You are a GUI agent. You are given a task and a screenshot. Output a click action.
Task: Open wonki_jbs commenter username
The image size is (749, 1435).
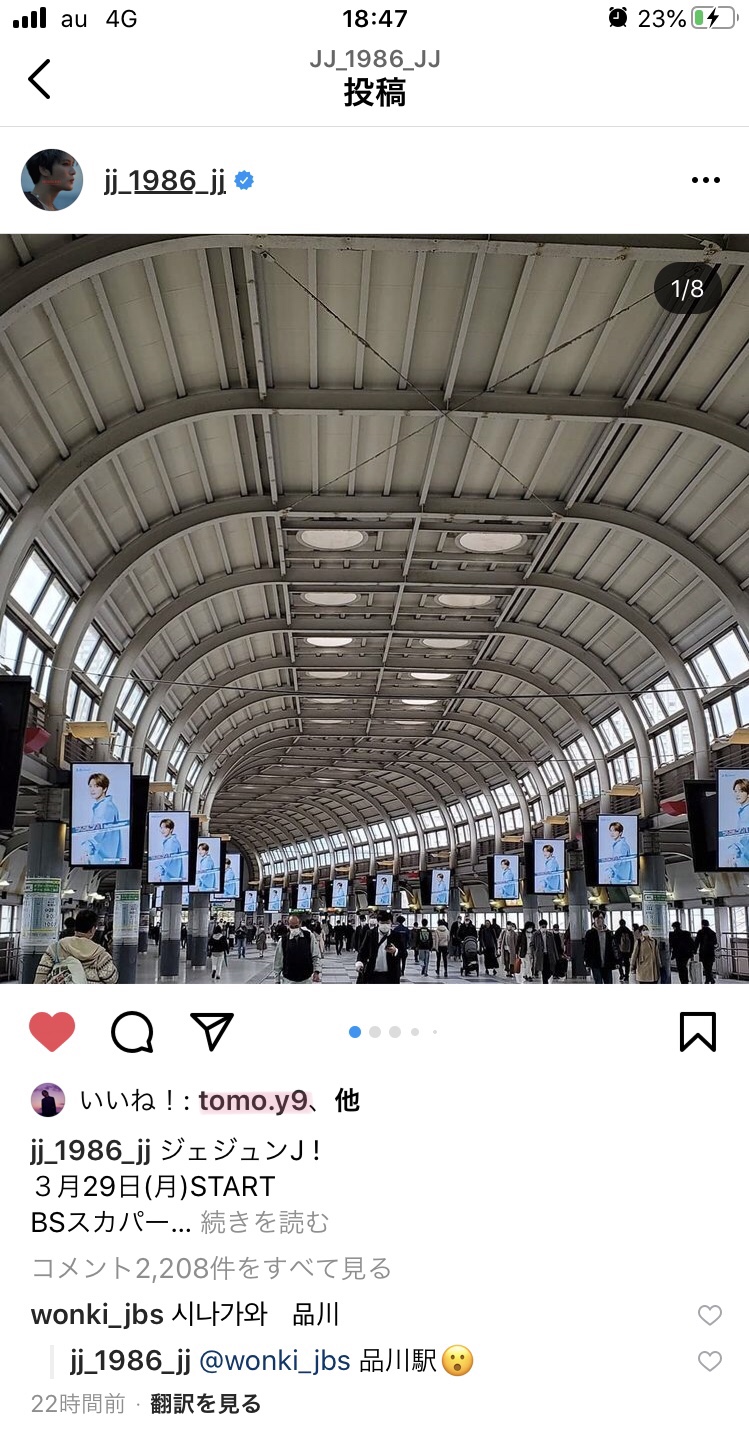point(97,1315)
